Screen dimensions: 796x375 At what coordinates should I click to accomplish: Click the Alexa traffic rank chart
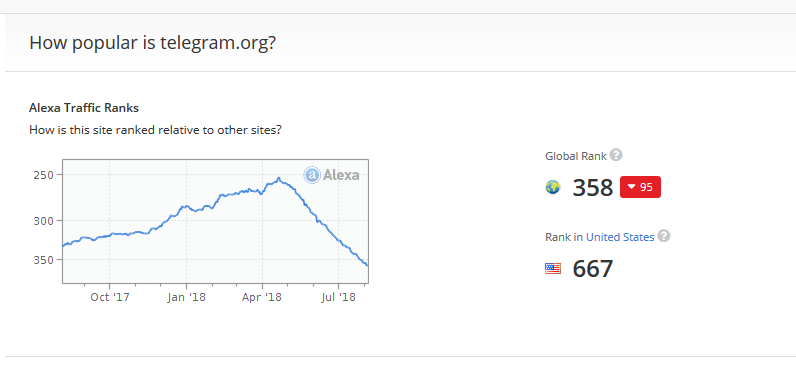[x=215, y=221]
